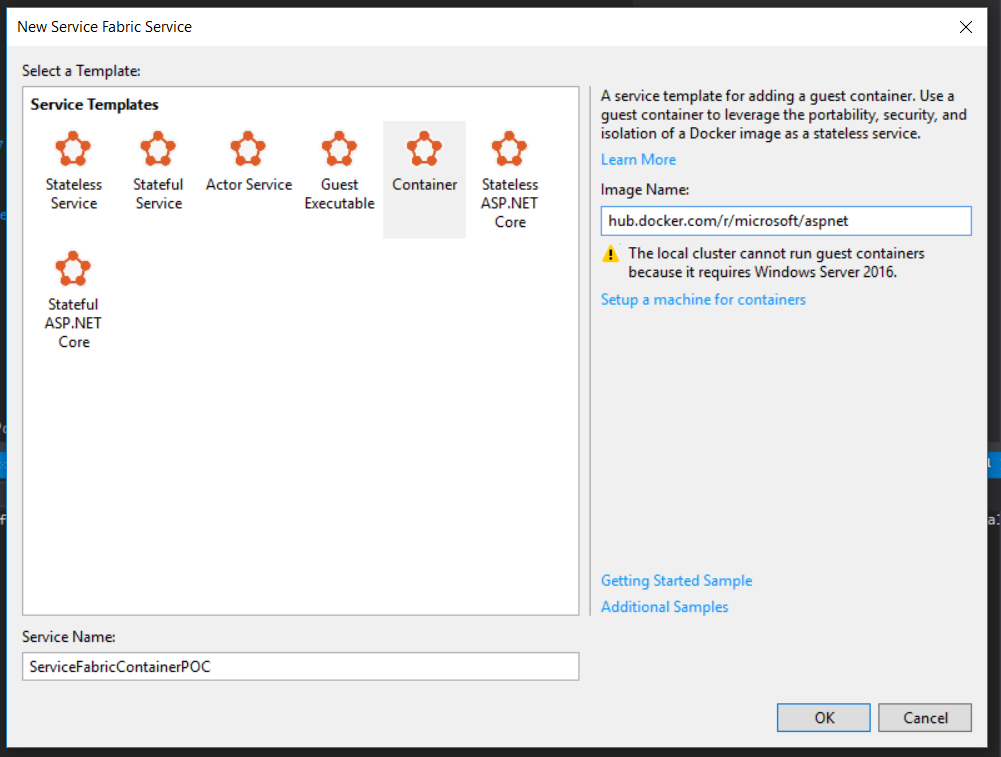
Task: Click the local cluster warning message text
Action: 776,262
